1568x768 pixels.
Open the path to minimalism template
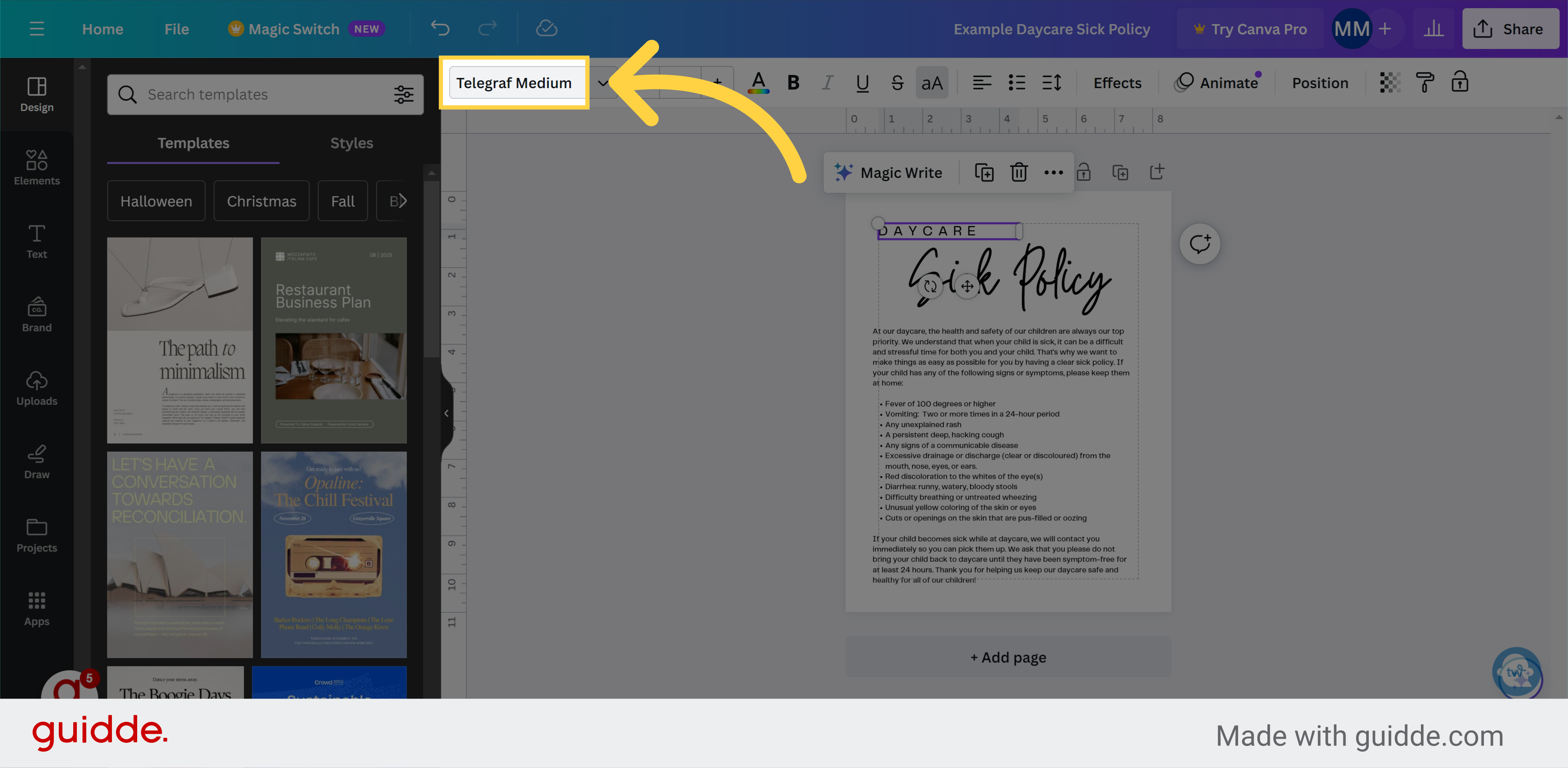point(180,340)
